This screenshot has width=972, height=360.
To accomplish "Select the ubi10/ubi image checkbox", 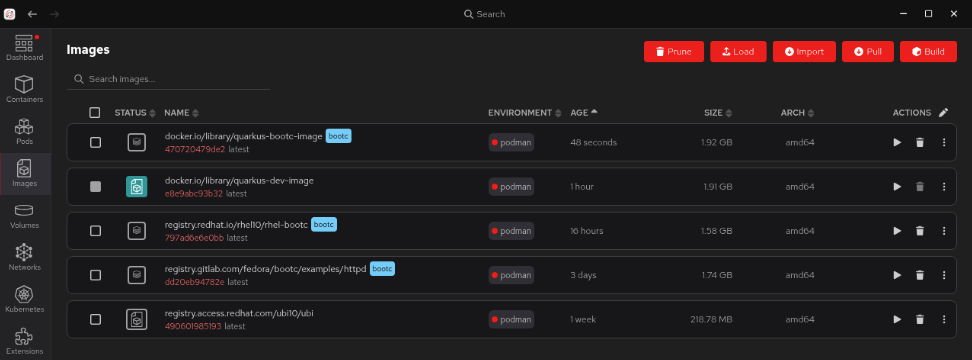I will [x=95, y=320].
